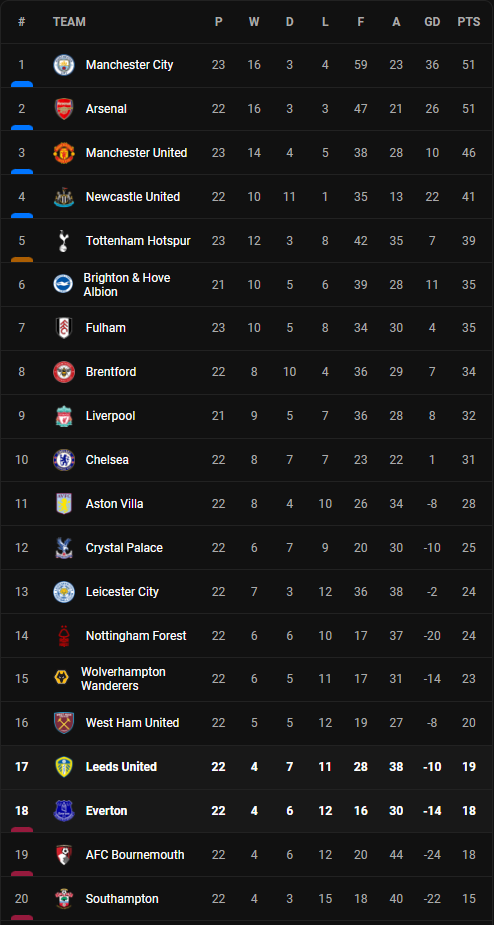Click the AFC Bournemouth club crest
Viewport: 494px width, 925px height.
point(64,855)
